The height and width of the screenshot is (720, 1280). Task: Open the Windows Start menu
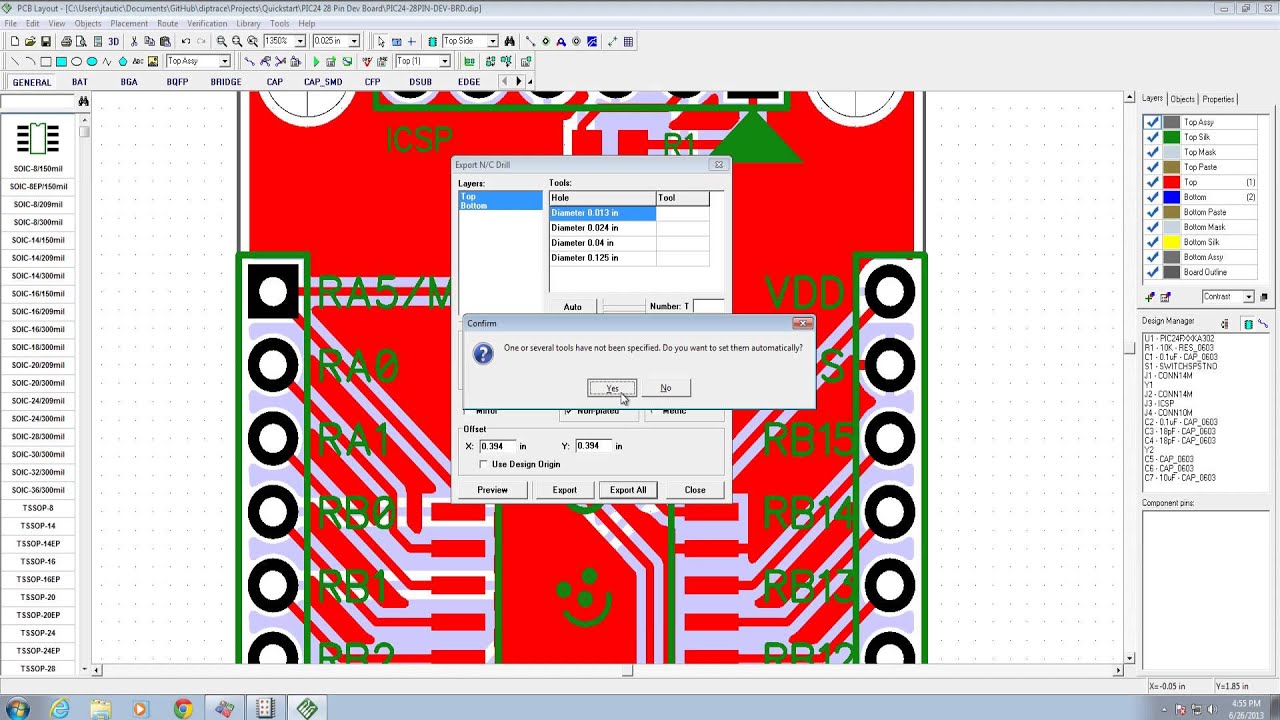tap(17, 709)
